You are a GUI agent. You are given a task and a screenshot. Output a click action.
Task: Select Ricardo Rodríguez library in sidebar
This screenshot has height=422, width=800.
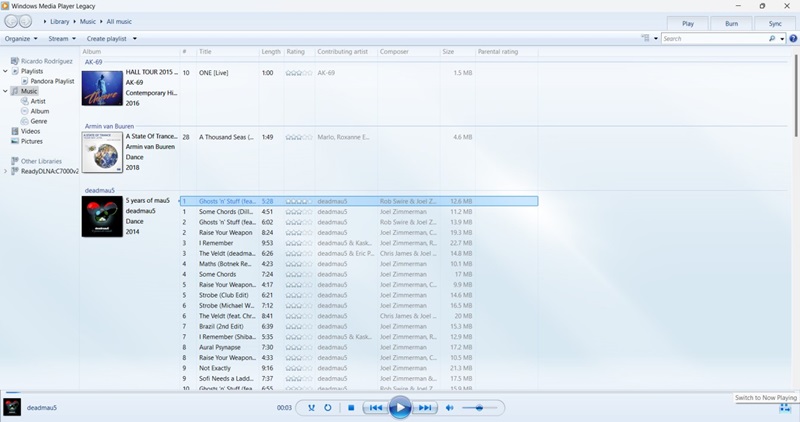[42, 61]
